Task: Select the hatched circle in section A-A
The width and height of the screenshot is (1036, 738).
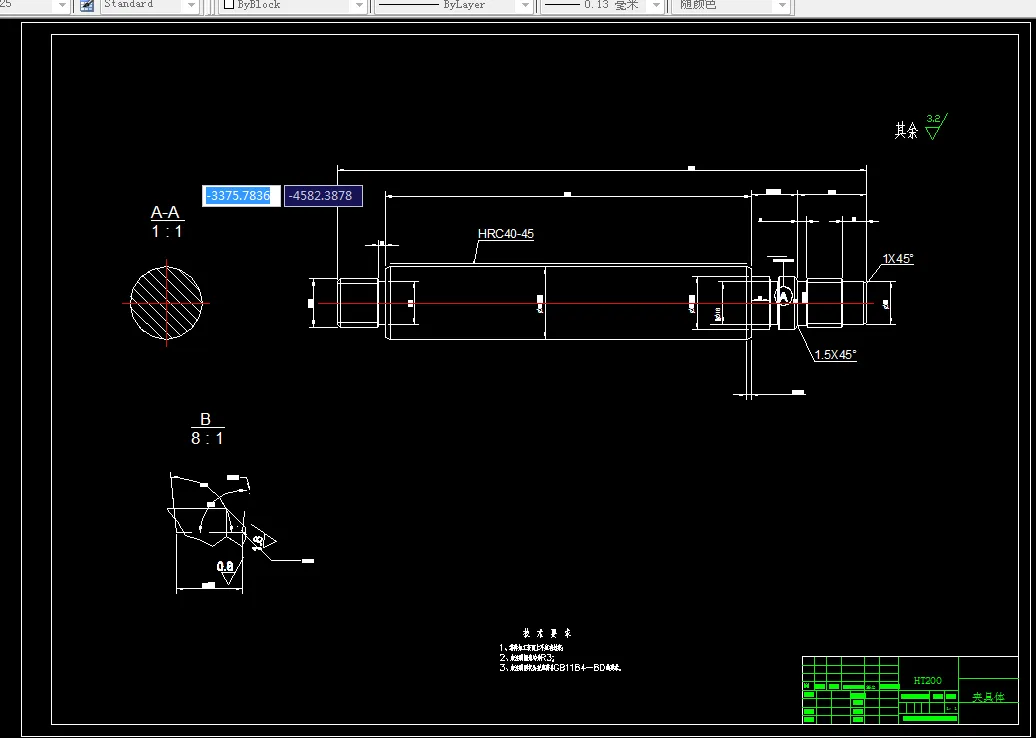Action: click(x=166, y=303)
